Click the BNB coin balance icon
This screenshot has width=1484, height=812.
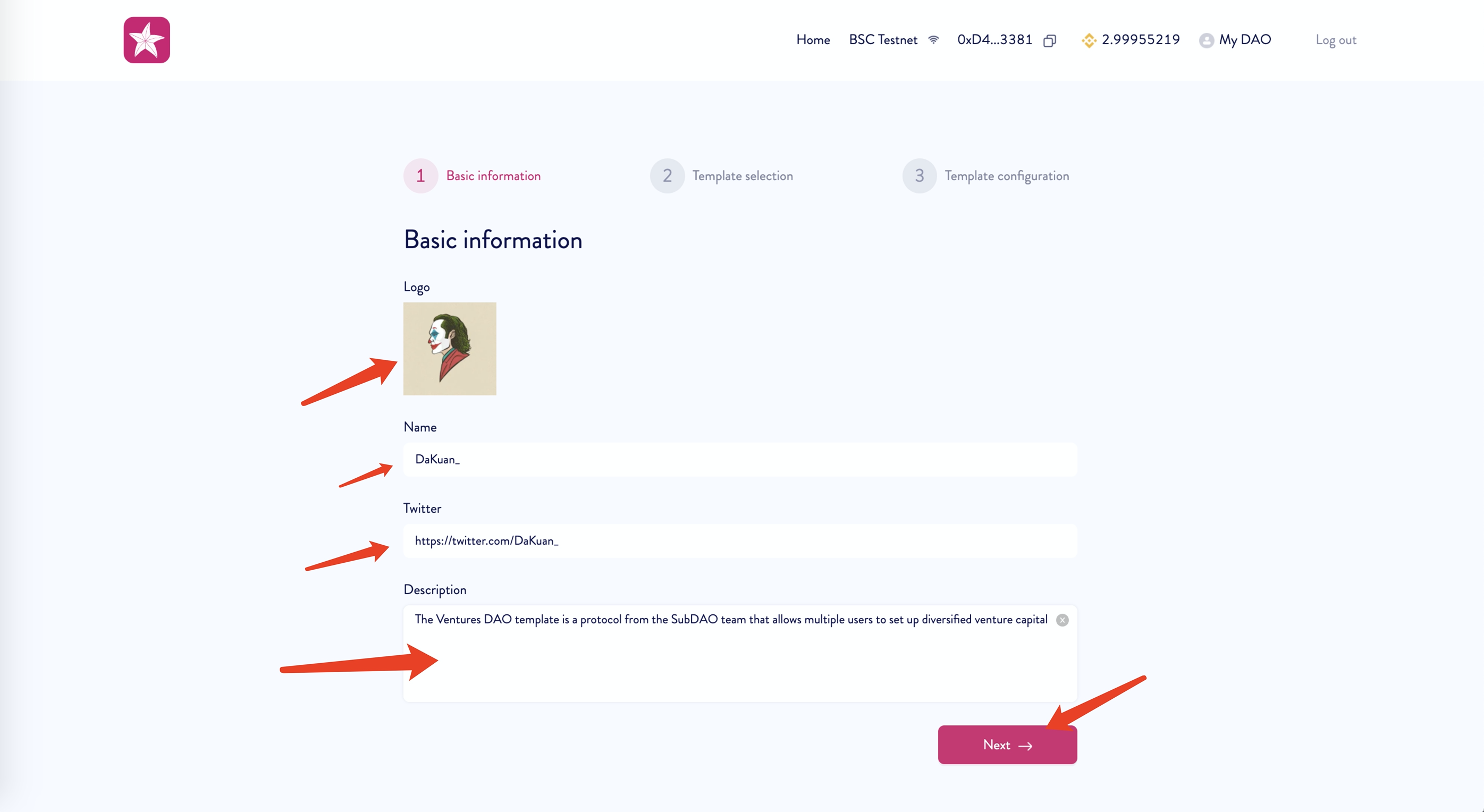(1088, 40)
